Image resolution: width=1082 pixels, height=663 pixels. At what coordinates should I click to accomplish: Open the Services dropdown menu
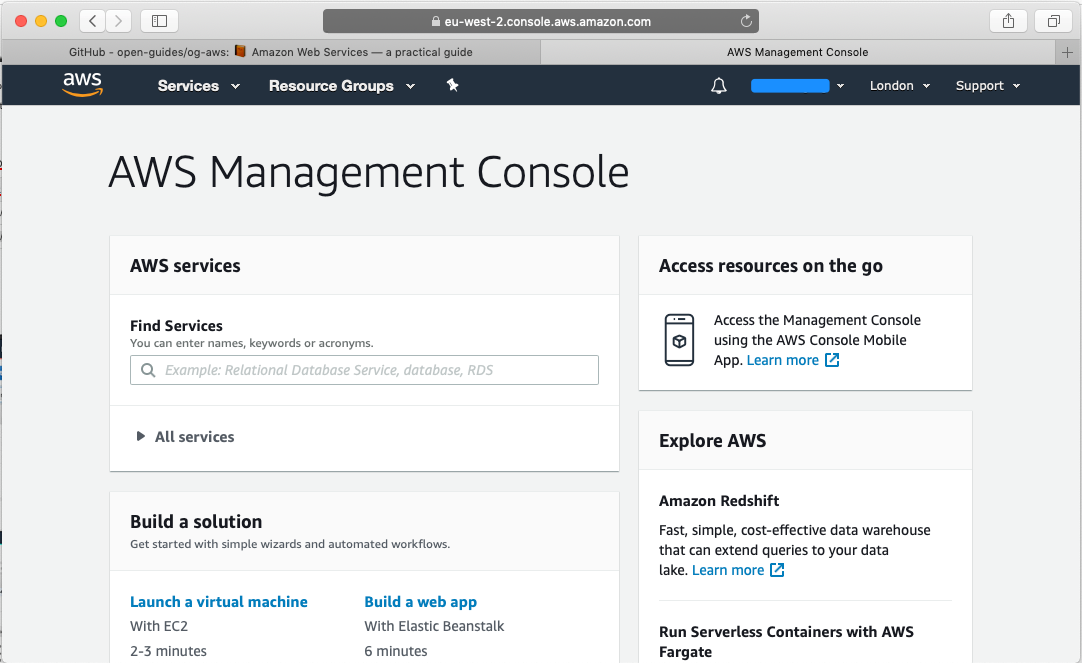199,86
